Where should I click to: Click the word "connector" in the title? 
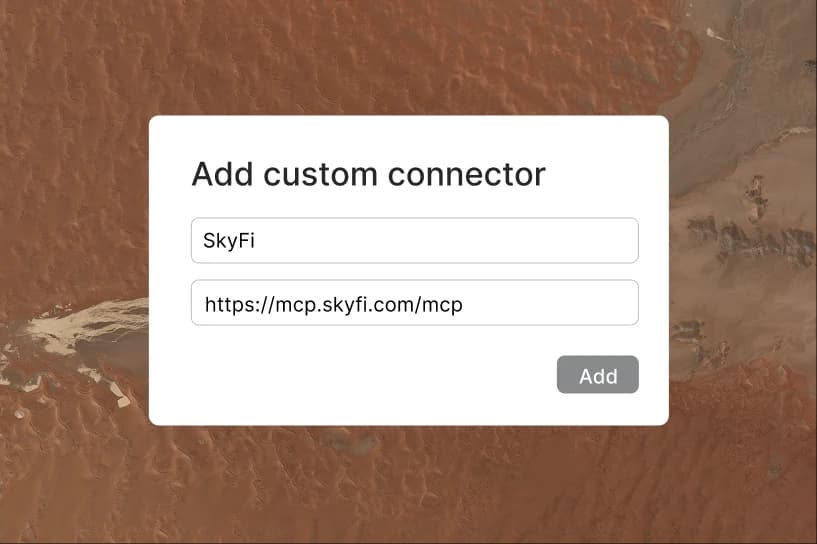pyautogui.click(x=467, y=175)
